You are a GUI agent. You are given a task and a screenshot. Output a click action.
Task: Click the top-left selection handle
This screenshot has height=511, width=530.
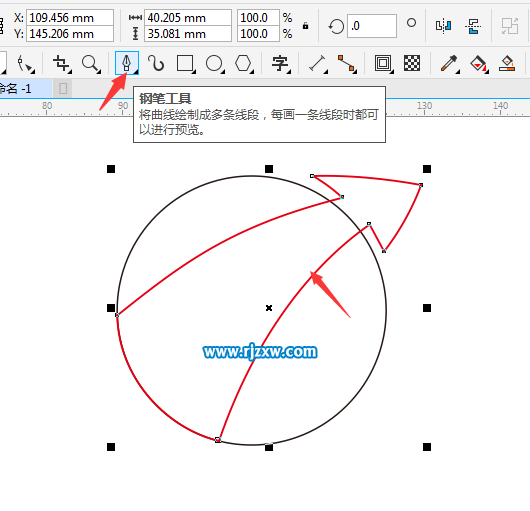point(111,169)
